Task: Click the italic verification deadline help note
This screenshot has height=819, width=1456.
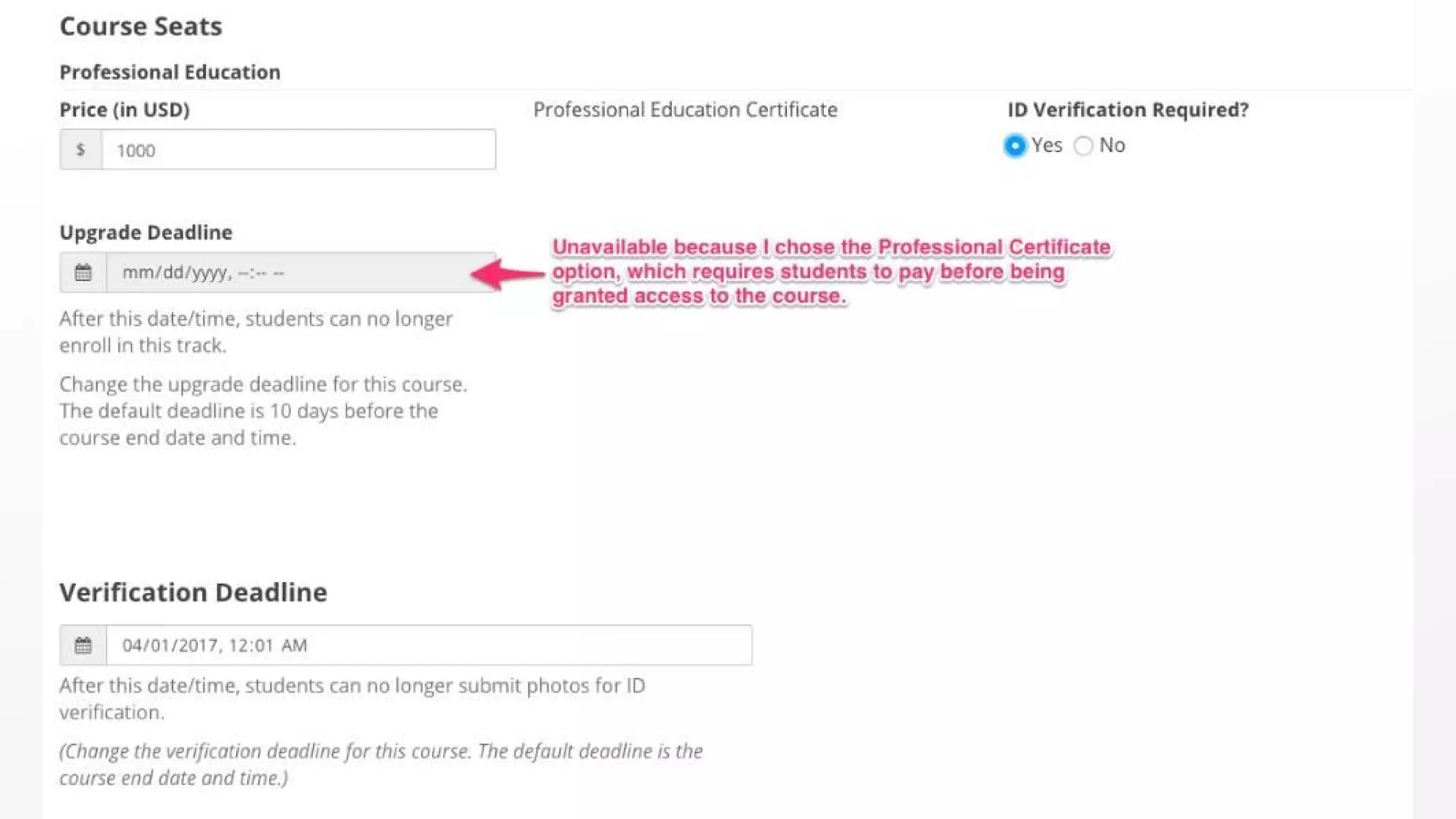Action: tap(381, 764)
